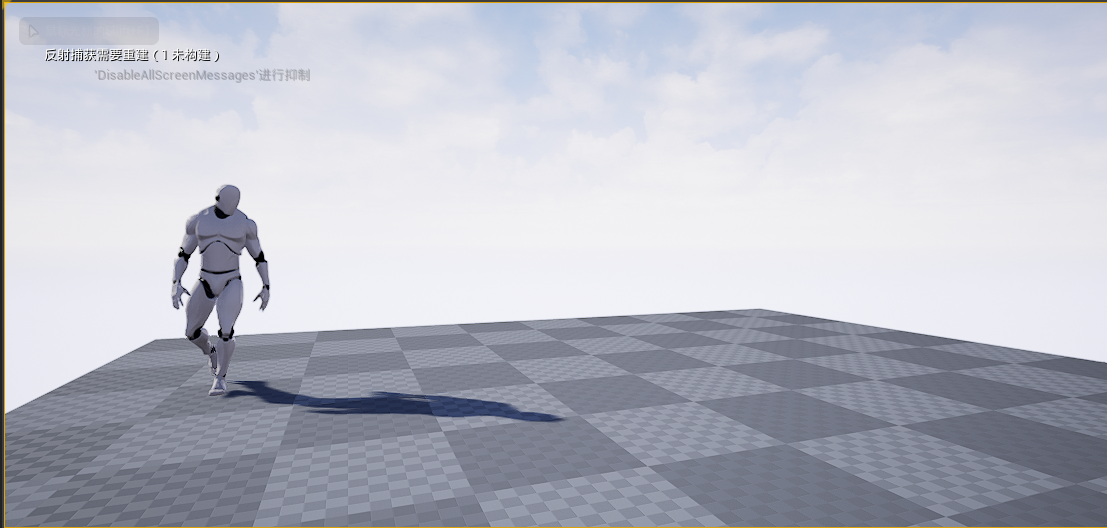Select the mannequin's hand on the left
Viewport: 1107px width, 528px height.
[179, 295]
